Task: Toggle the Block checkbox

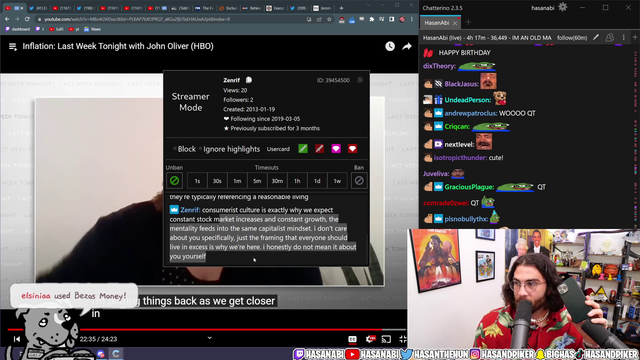Action: (175, 149)
